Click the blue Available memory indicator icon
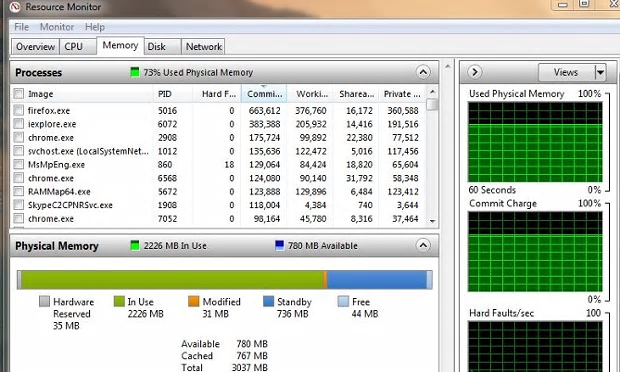Screen dimensions: 620x372 pos(280,245)
